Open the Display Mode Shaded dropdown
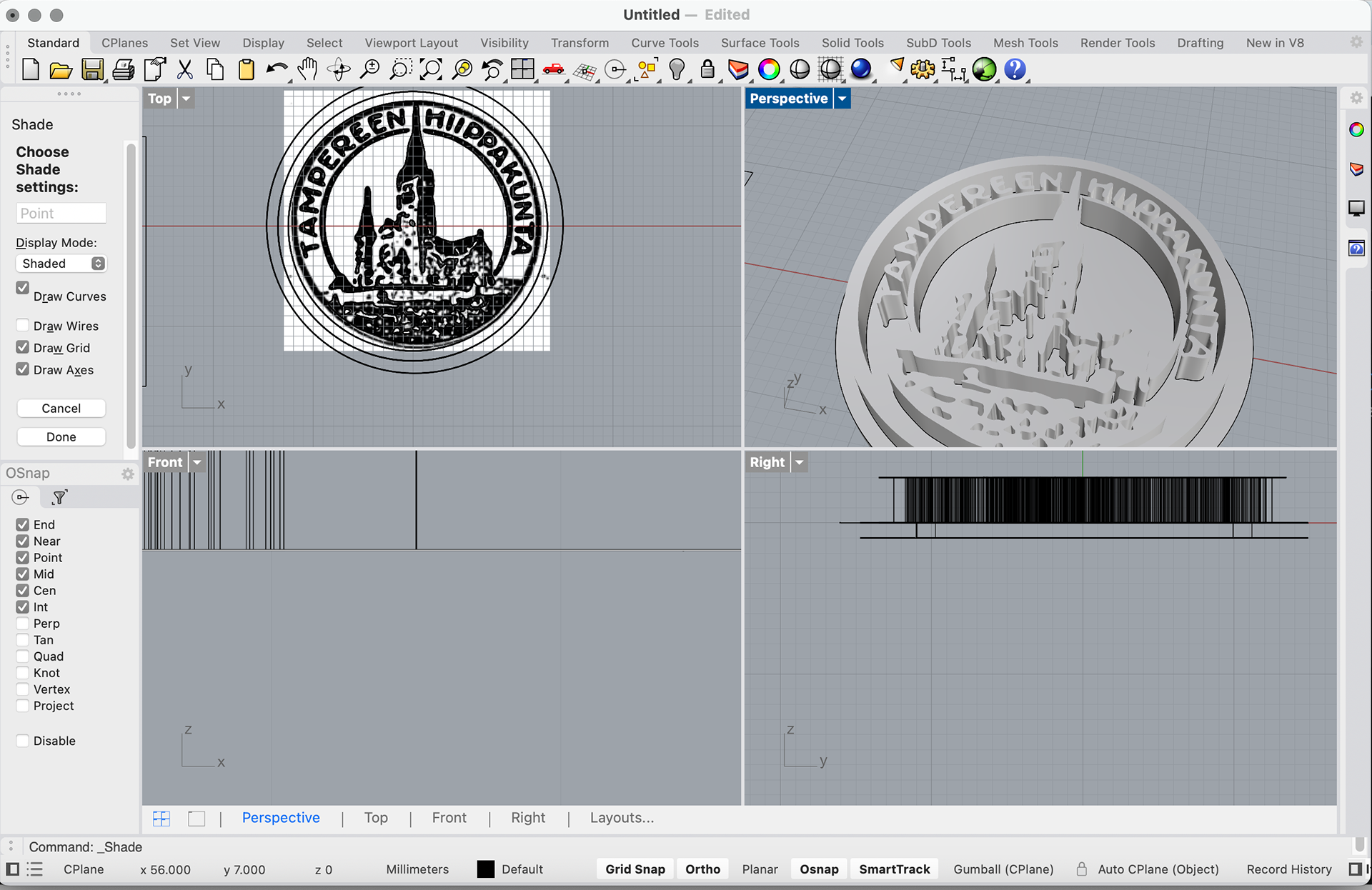The height and width of the screenshot is (890, 1372). click(61, 264)
